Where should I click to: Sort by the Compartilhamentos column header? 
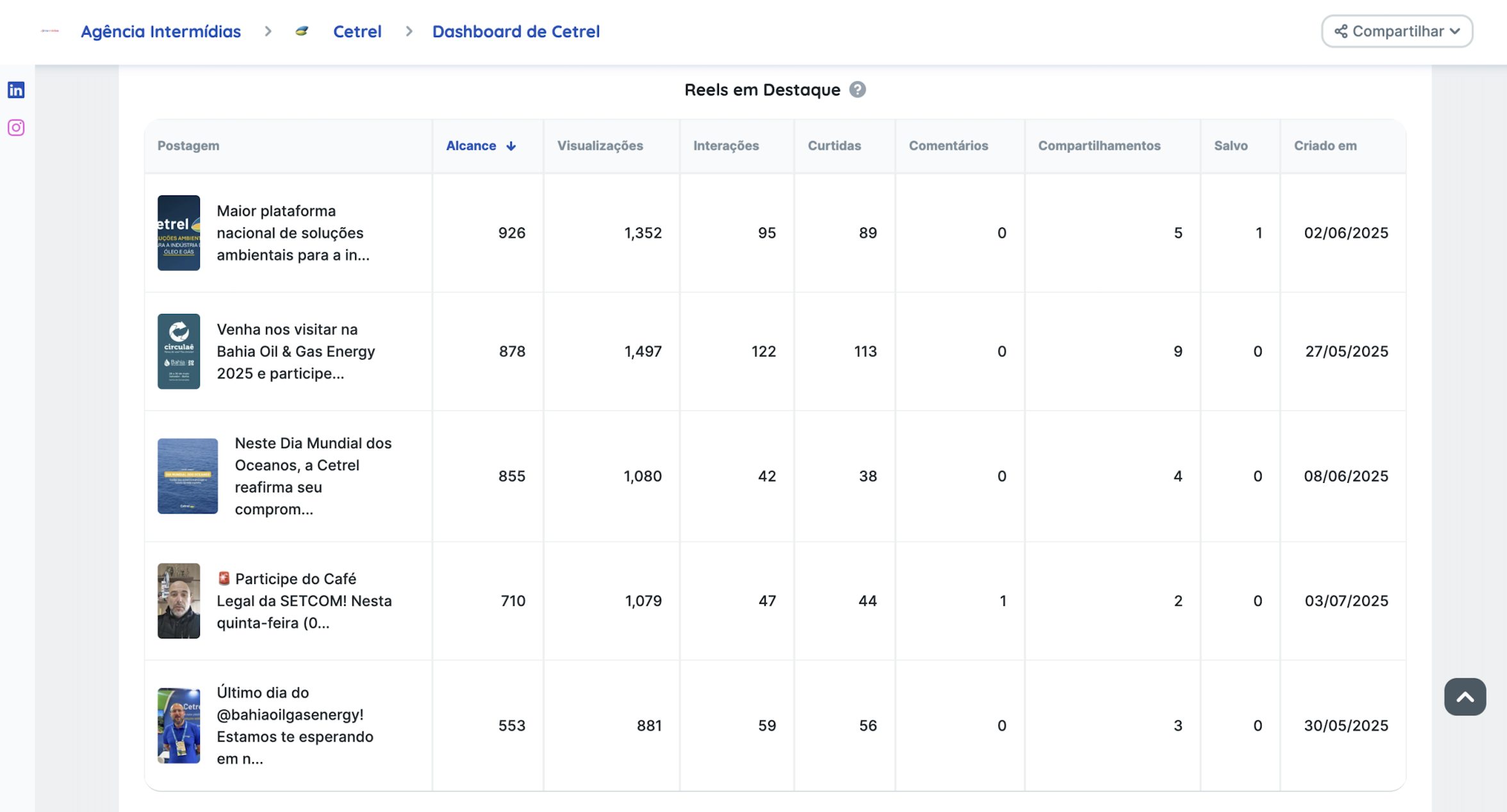pos(1099,146)
